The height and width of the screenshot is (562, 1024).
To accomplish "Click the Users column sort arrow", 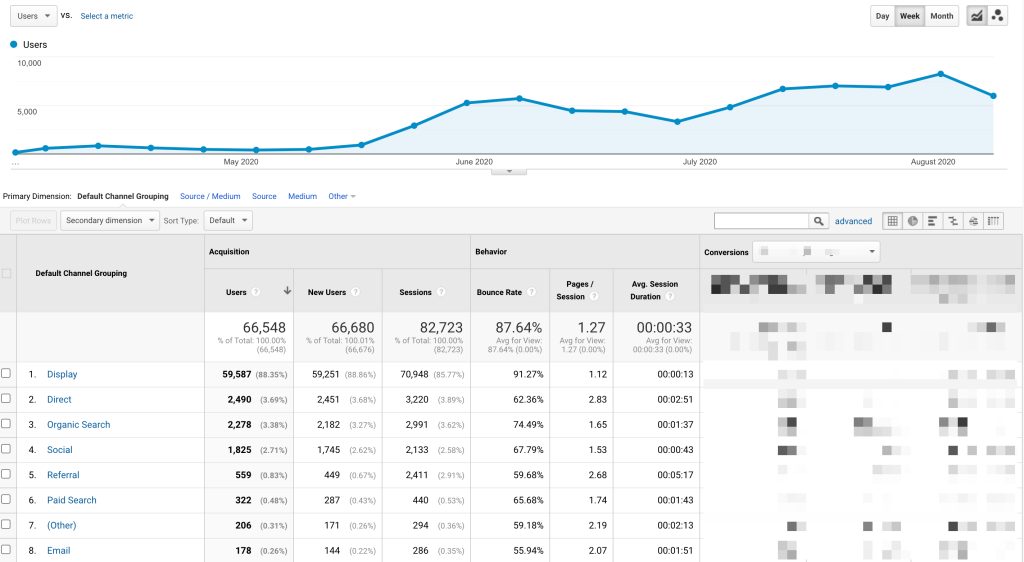I will pyautogui.click(x=287, y=291).
